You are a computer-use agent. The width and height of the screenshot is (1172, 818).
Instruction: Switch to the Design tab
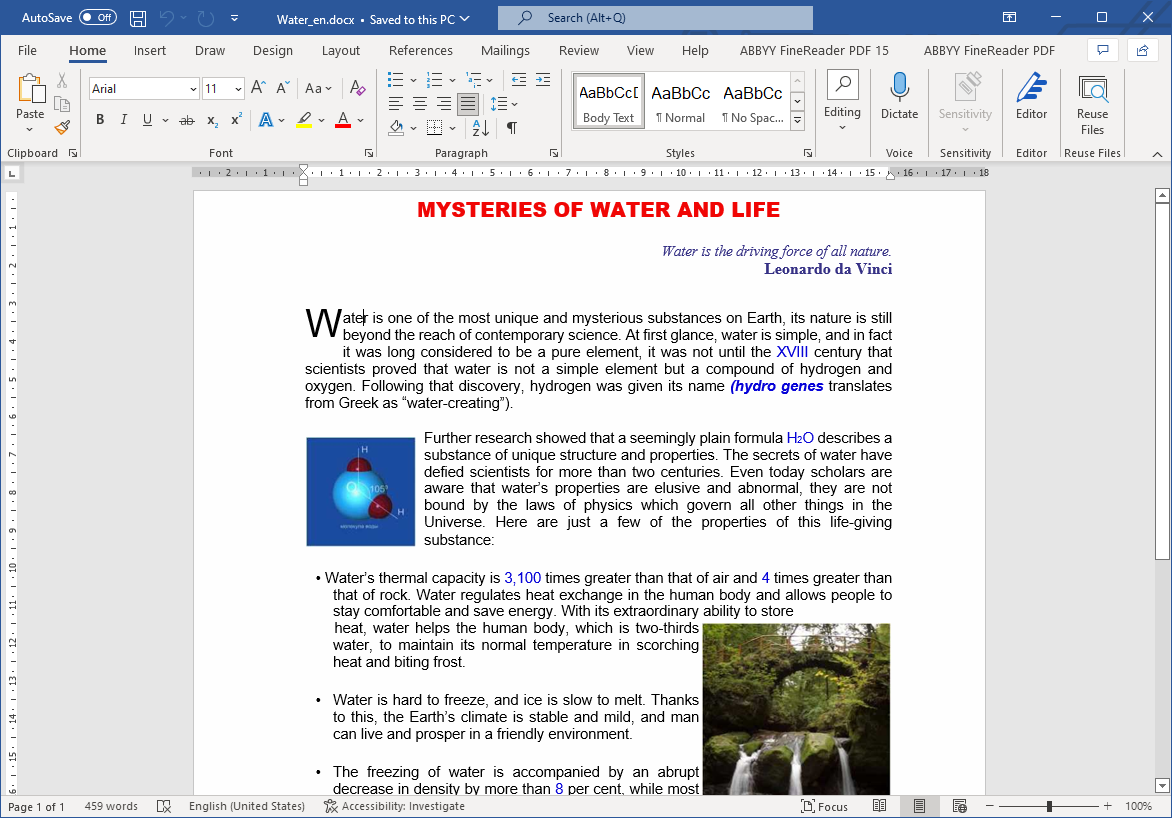tap(273, 50)
